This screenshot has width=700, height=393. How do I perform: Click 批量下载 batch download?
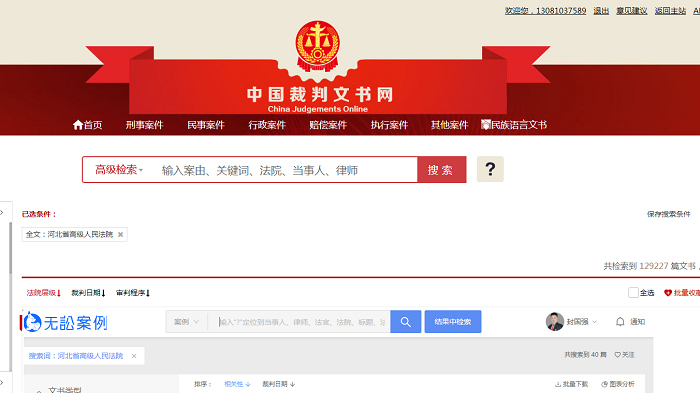click(x=571, y=384)
